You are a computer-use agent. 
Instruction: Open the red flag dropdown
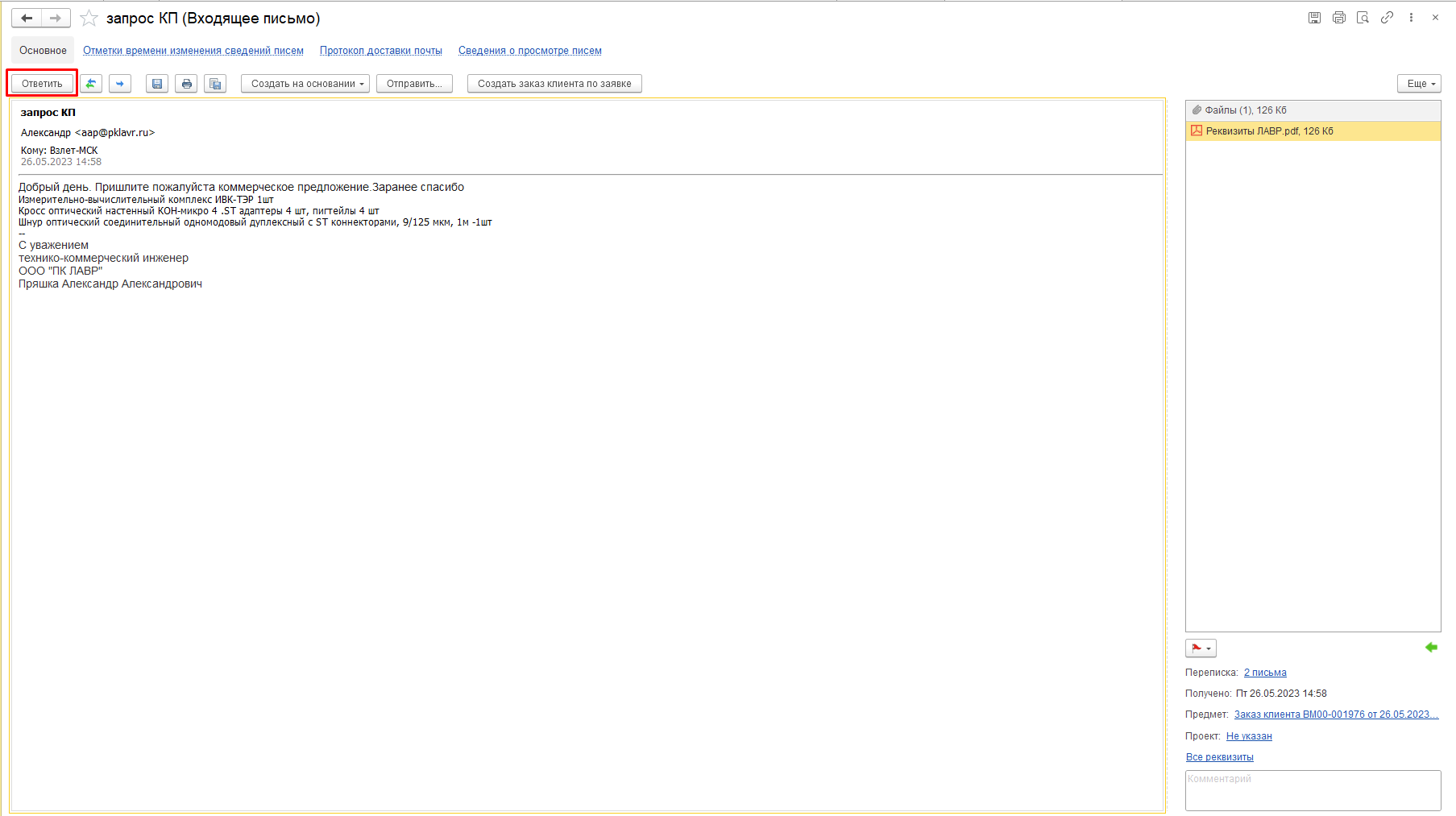[1201, 648]
